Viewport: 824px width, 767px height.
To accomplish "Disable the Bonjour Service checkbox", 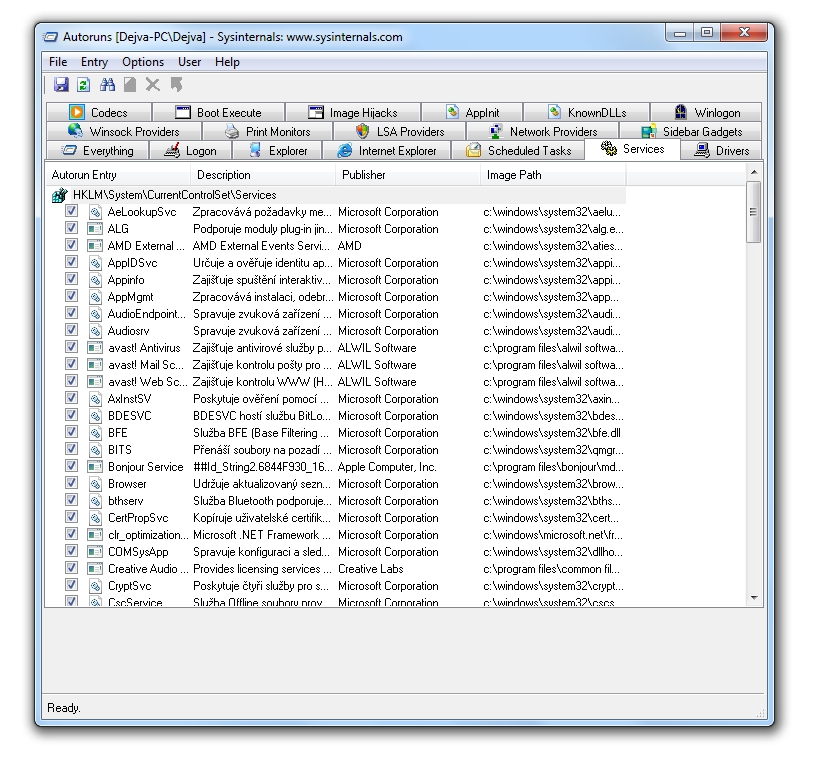I will (x=71, y=465).
